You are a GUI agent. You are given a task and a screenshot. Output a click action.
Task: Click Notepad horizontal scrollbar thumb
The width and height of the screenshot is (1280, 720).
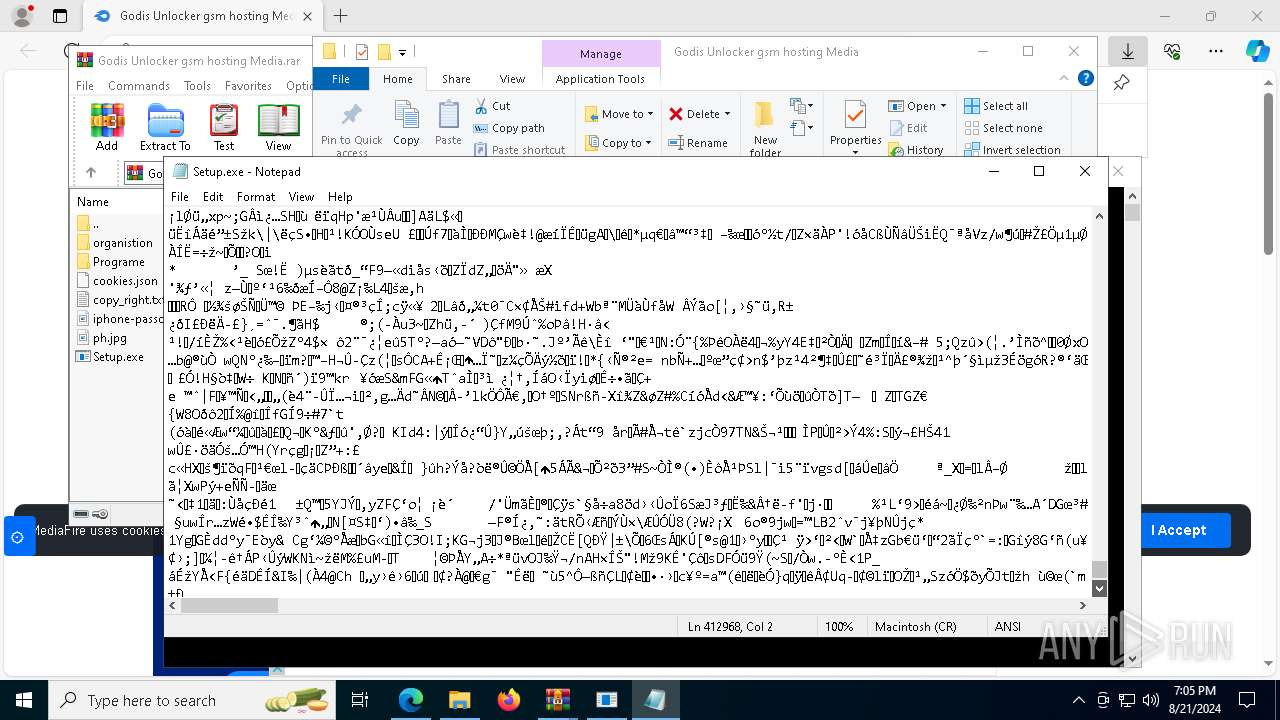pyautogui.click(x=229, y=605)
